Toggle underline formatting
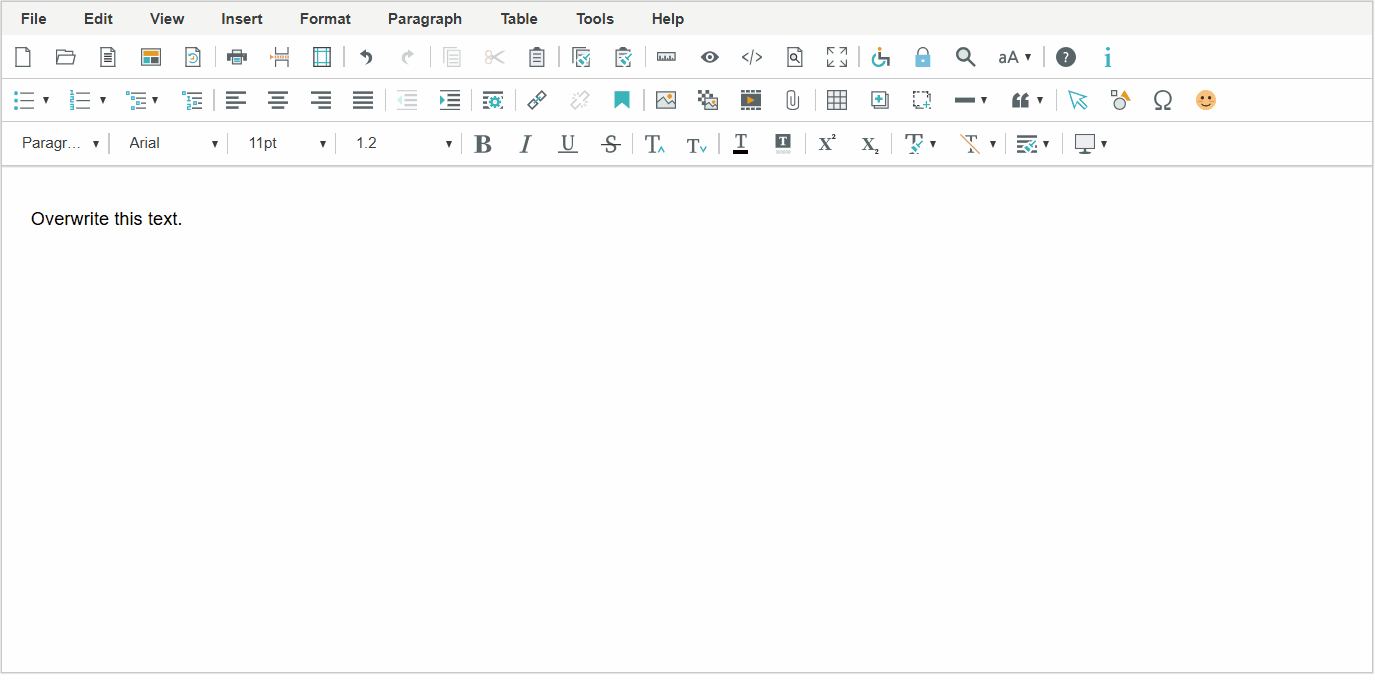 click(x=568, y=144)
